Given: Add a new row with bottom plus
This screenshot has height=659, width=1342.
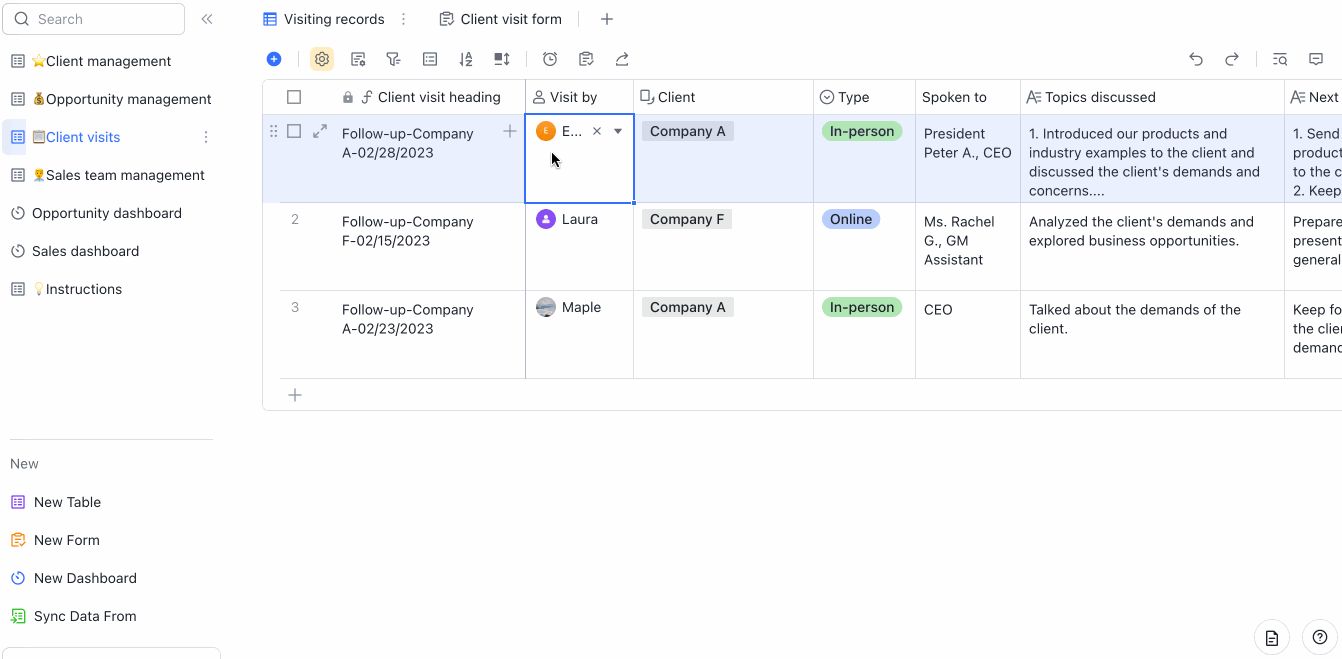Looking at the screenshot, I should click(295, 395).
